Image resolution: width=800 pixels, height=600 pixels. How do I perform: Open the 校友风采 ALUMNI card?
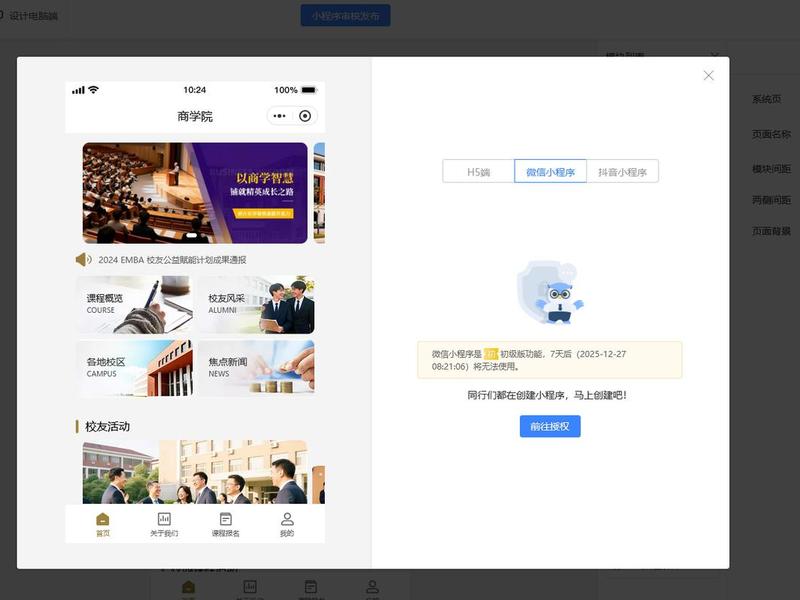[x=256, y=305]
